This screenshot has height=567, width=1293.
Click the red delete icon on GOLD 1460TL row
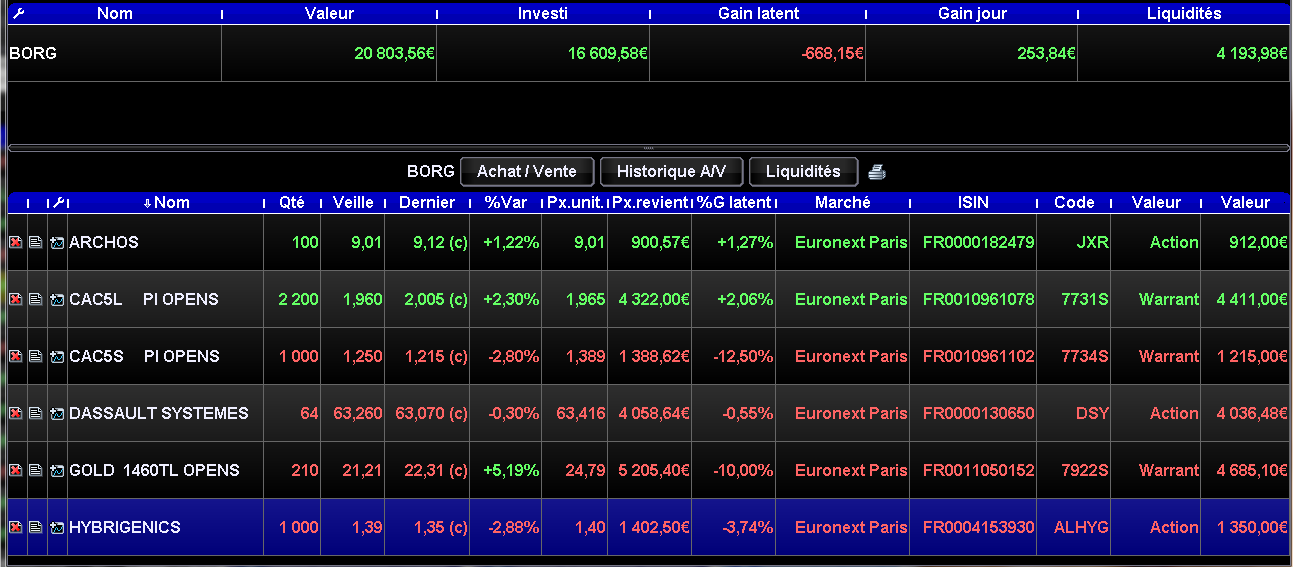15,471
